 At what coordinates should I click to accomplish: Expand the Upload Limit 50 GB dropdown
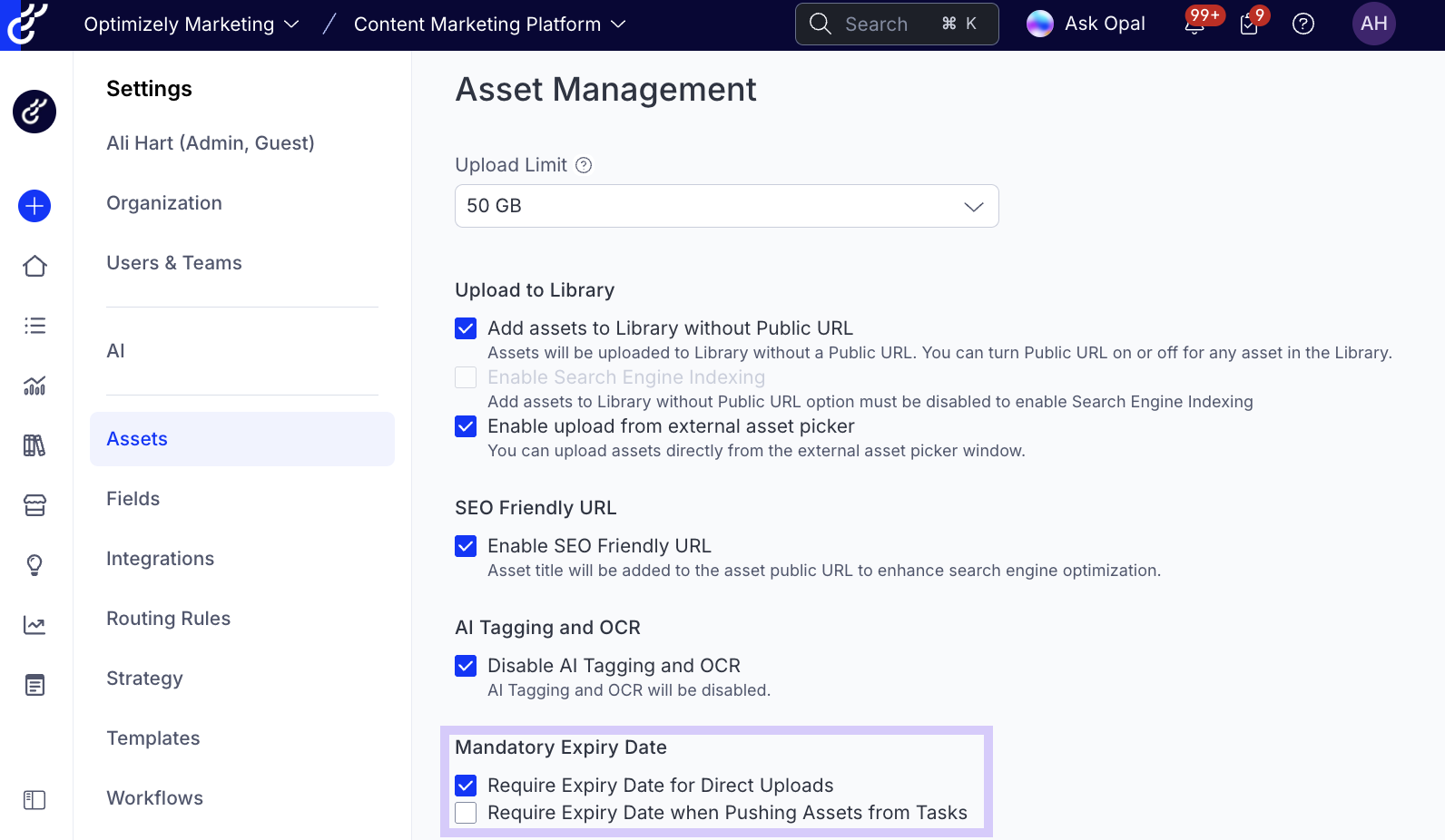(x=726, y=206)
